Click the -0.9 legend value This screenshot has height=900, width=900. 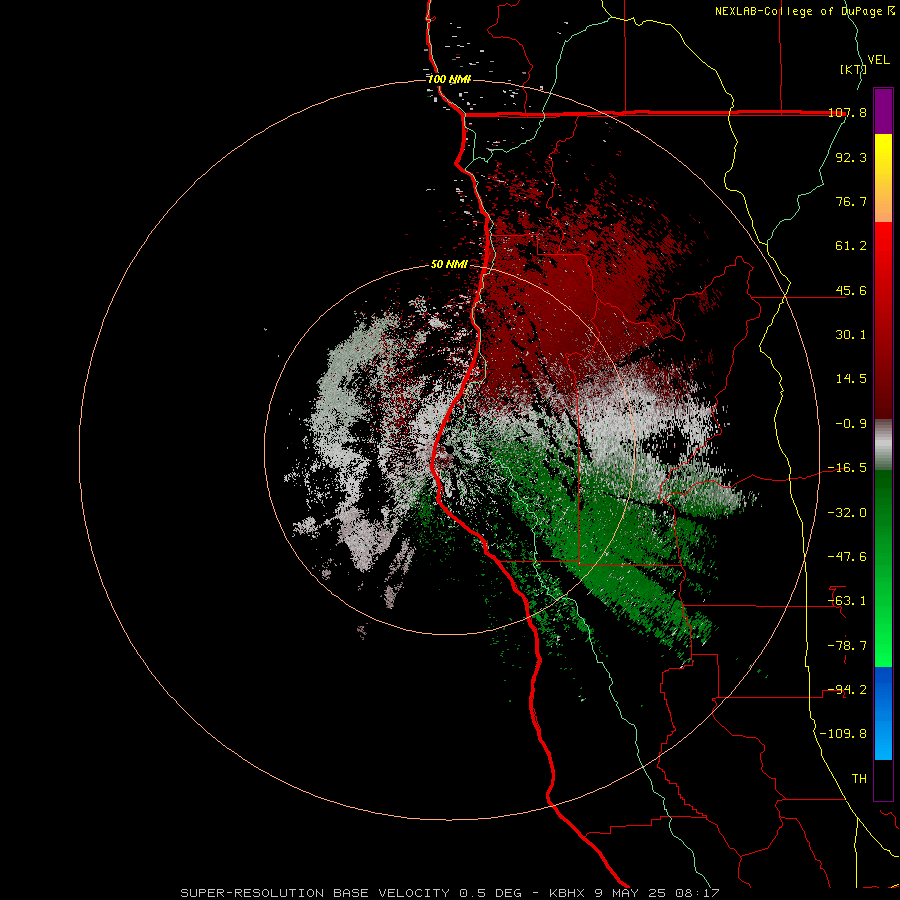(x=851, y=424)
